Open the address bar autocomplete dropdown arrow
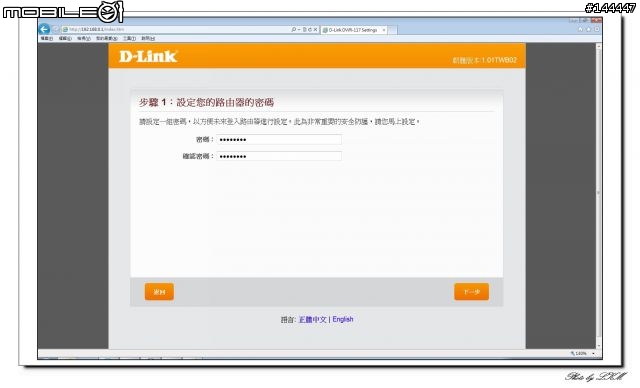This screenshot has height=388, width=640. point(299,29)
